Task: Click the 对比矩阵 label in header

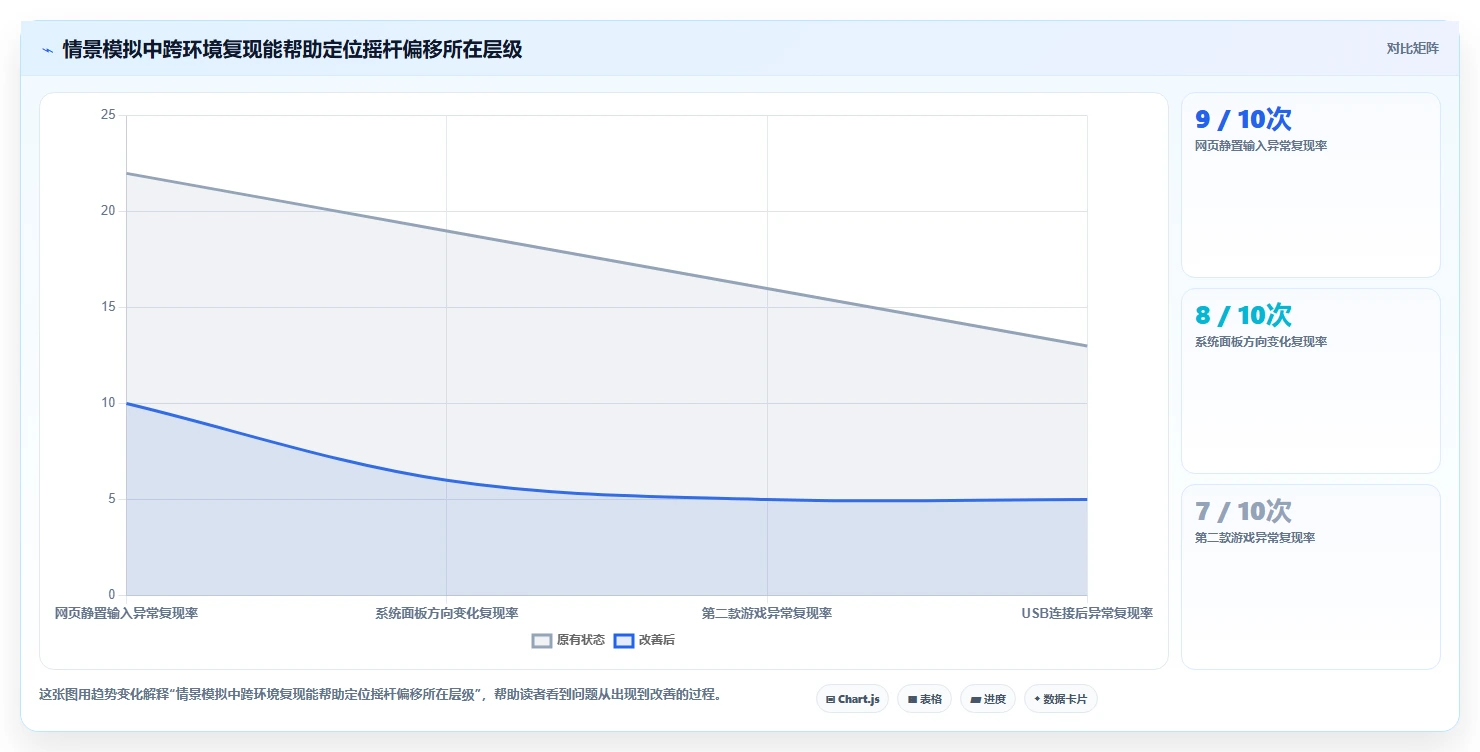Action: (1413, 48)
